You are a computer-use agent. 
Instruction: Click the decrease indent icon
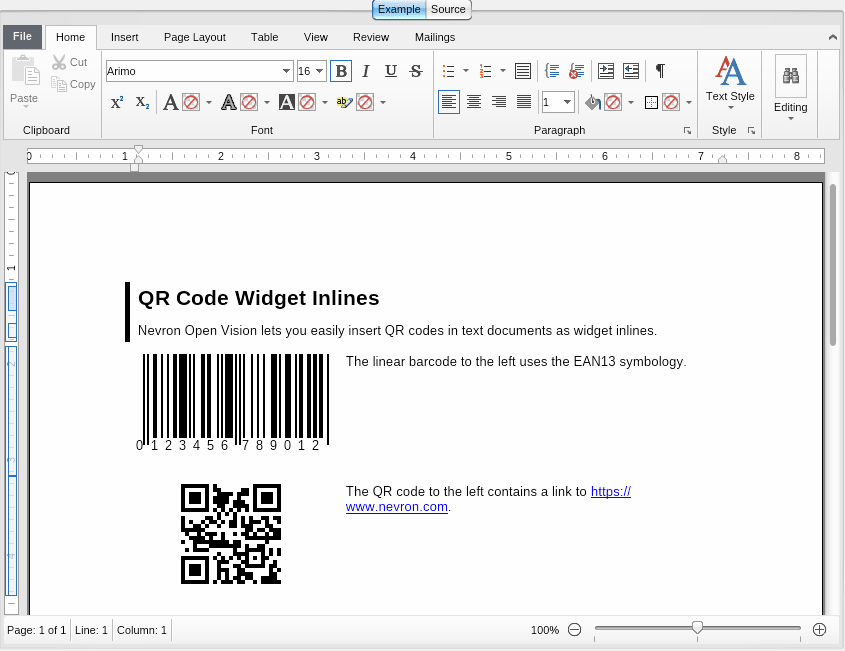click(631, 71)
